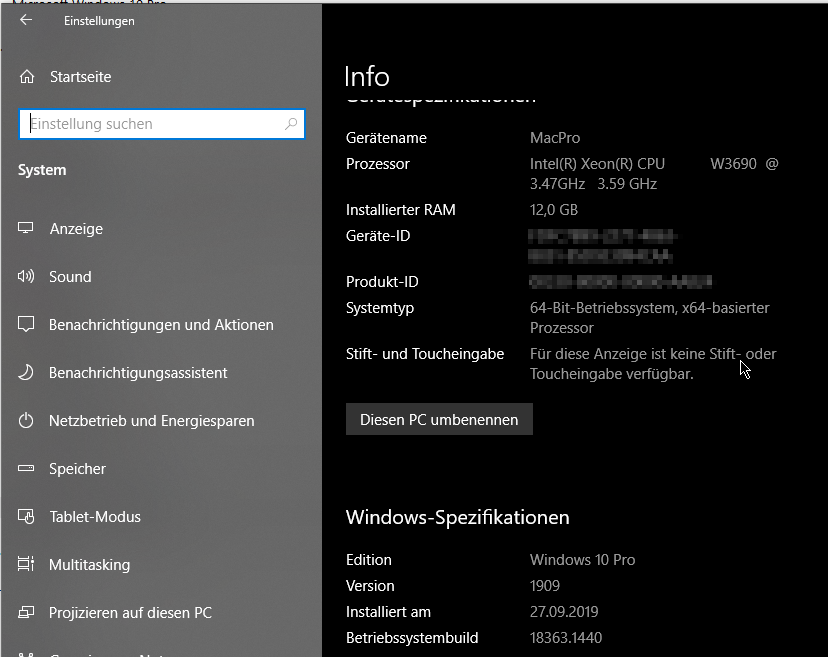Click the Windows-Spezifikationen heading
Image resolution: width=828 pixels, height=657 pixels.
pos(458,517)
